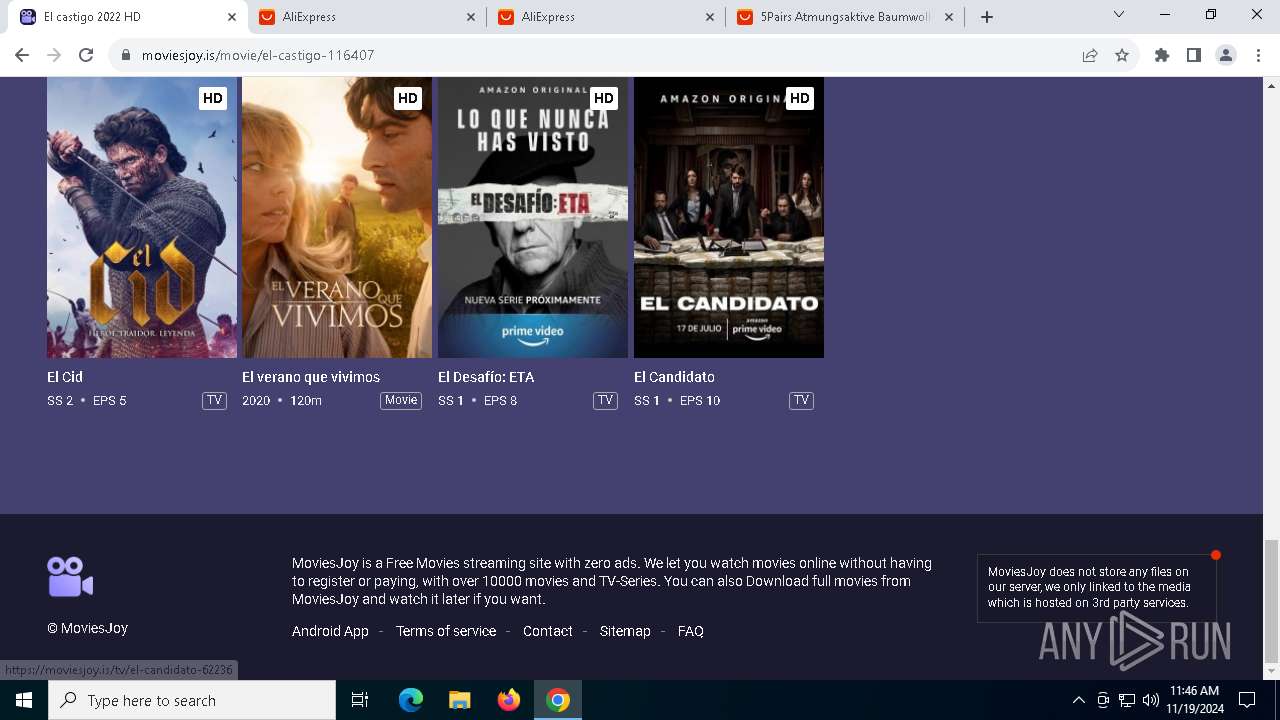The height and width of the screenshot is (720, 1280).
Task: Open the Chrome three-dot menu
Action: click(1258, 55)
